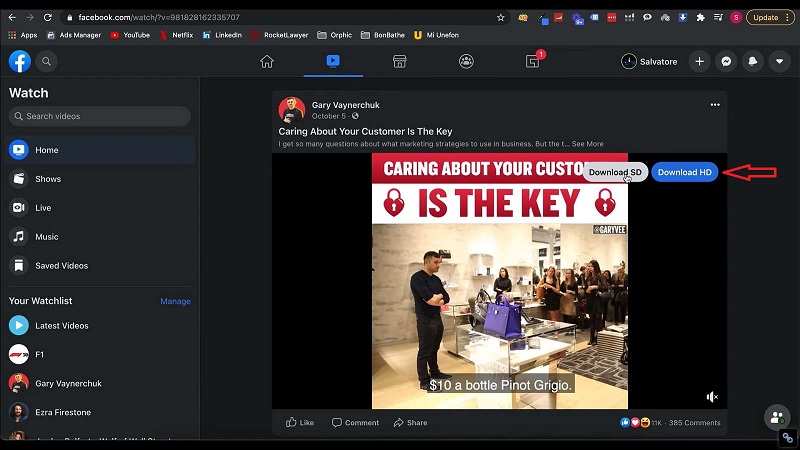800x450 pixels.
Task: Open the Orphic bookmarks folder
Action: [335, 35]
